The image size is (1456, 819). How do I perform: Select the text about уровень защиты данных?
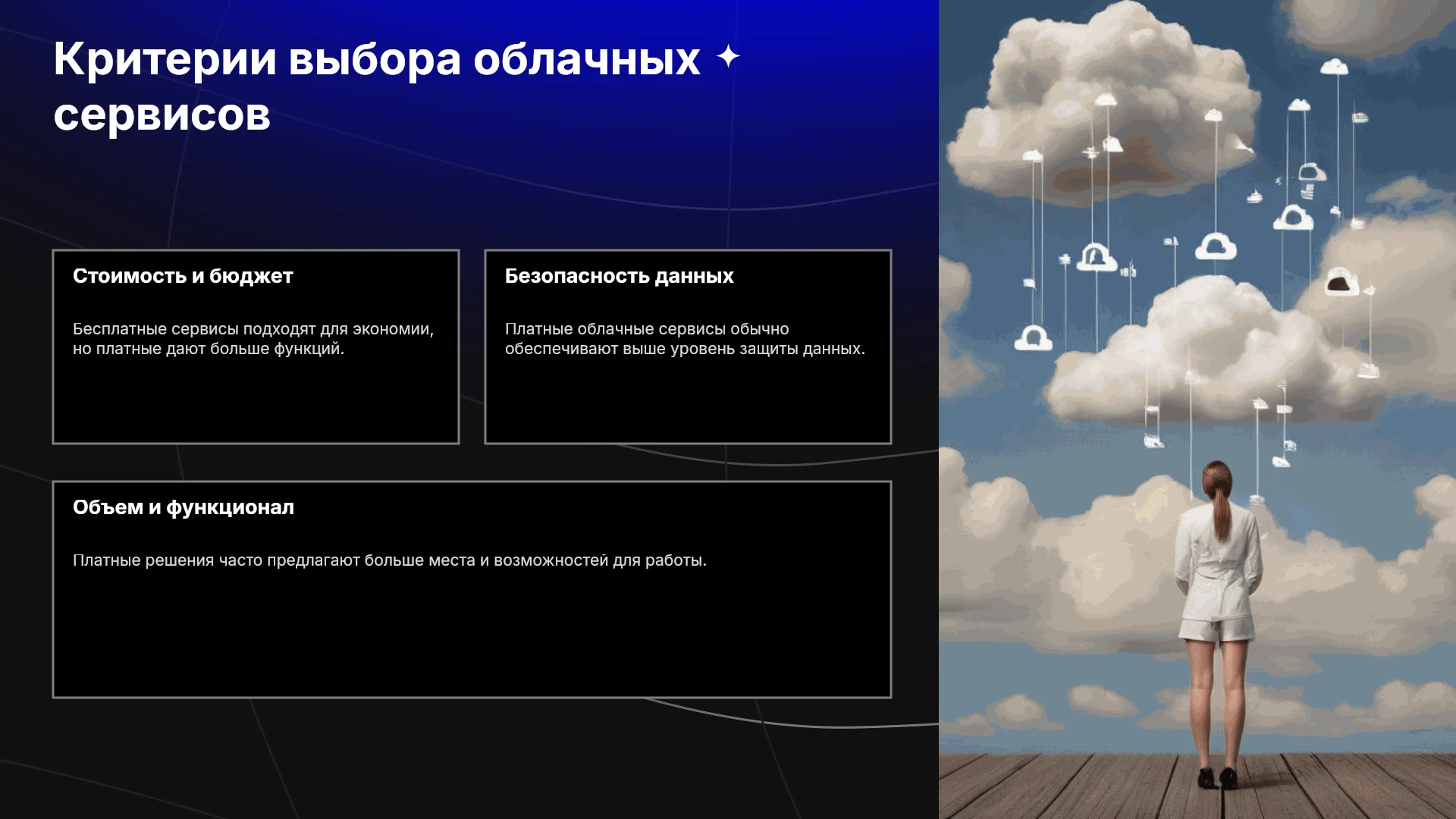point(685,339)
